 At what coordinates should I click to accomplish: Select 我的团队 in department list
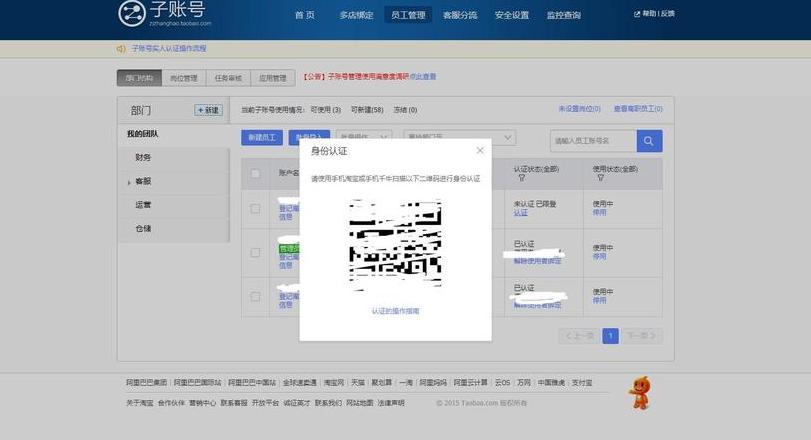(x=142, y=134)
